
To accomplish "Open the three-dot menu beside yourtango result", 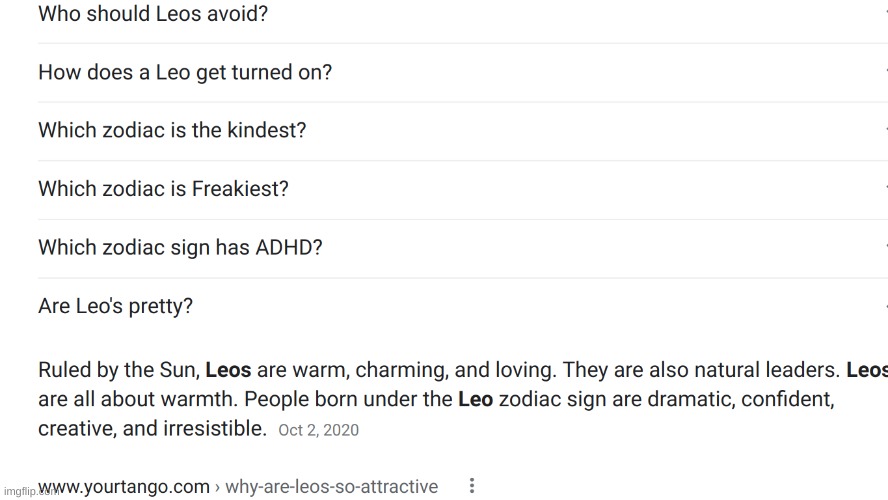I will tap(472, 486).
